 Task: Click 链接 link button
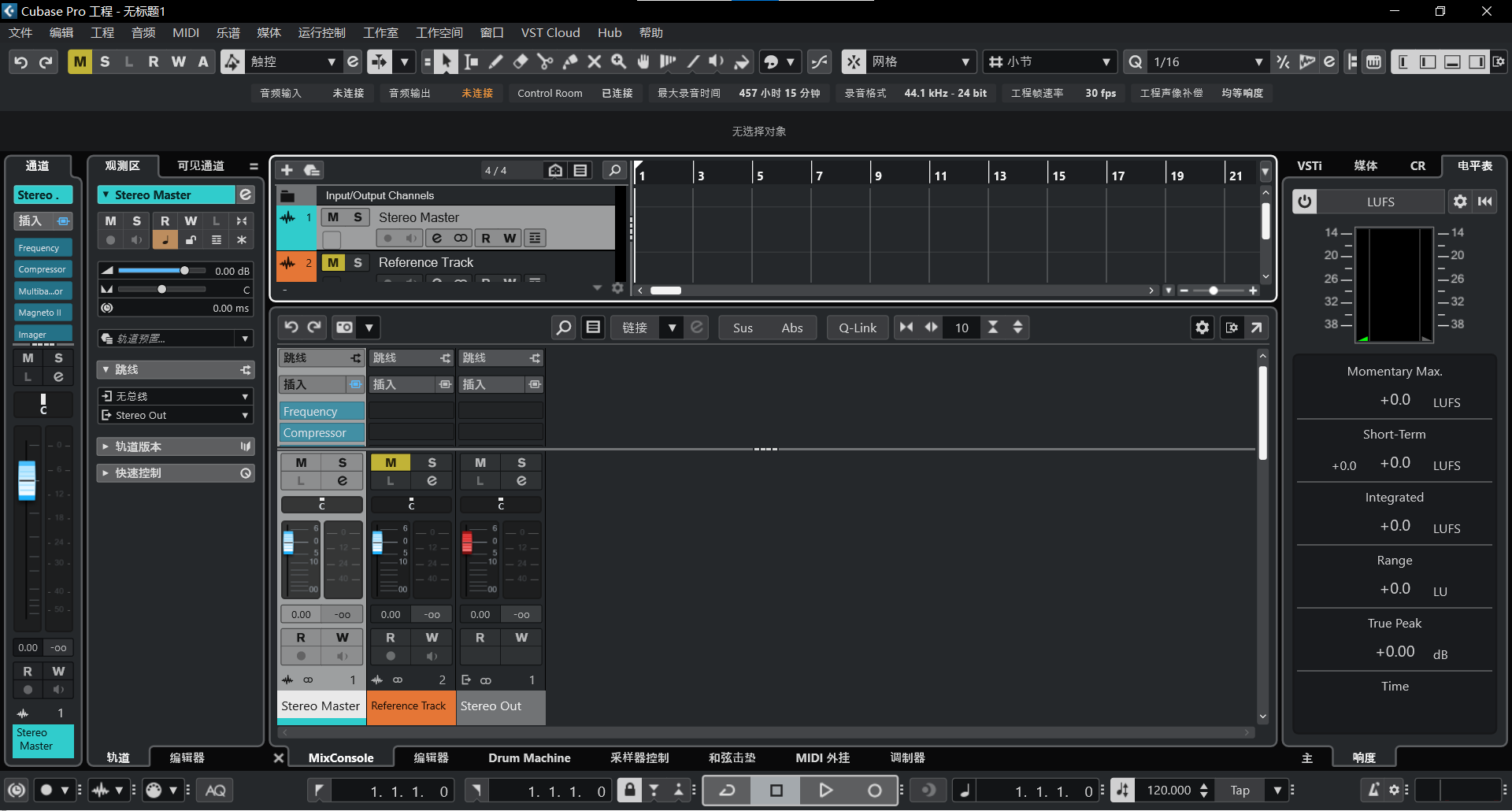(635, 328)
